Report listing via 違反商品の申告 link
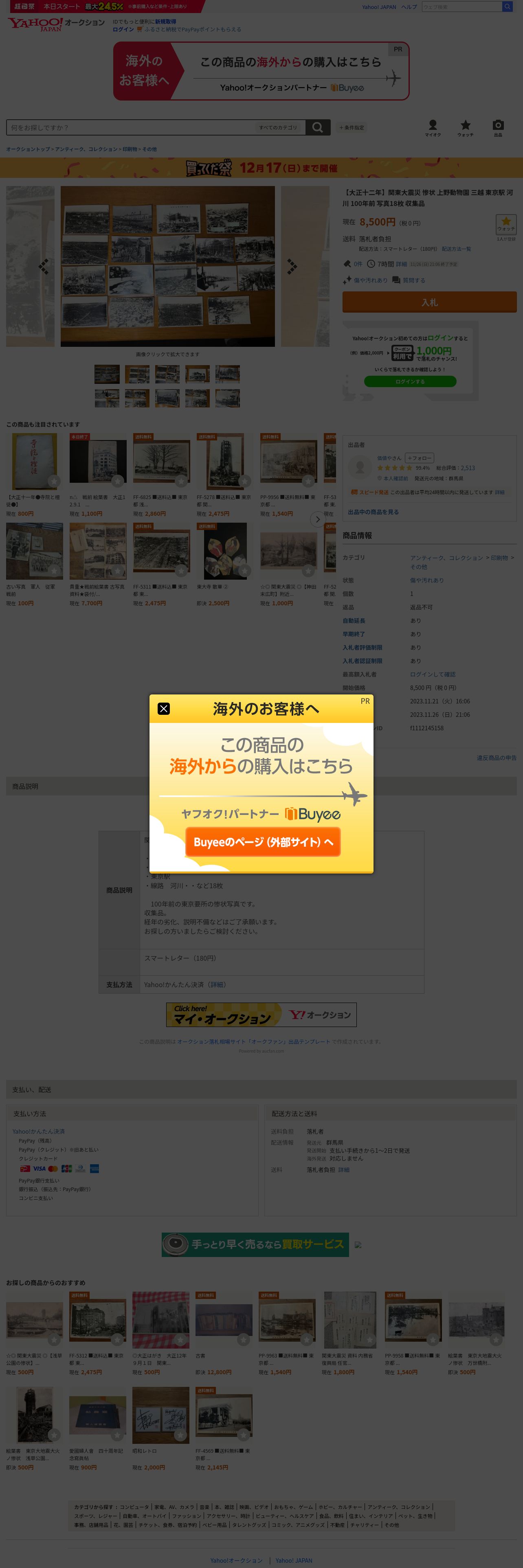523x1568 pixels. pyautogui.click(x=496, y=757)
